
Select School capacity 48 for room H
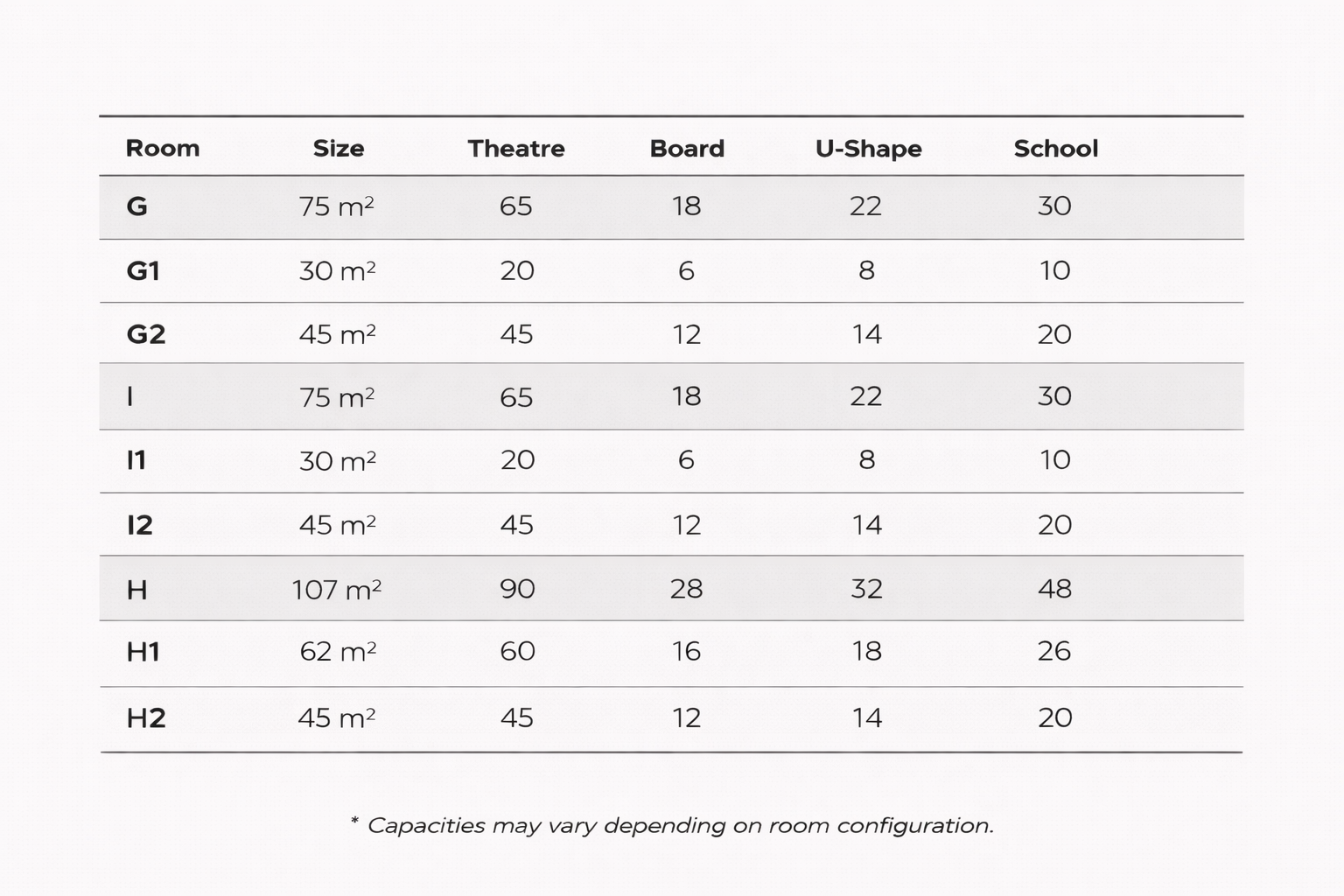point(1054,589)
